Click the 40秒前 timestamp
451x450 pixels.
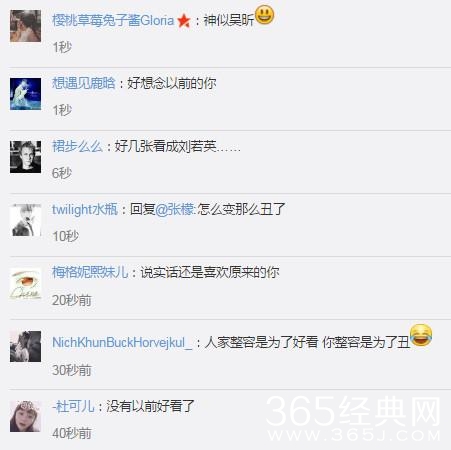[x=72, y=433]
